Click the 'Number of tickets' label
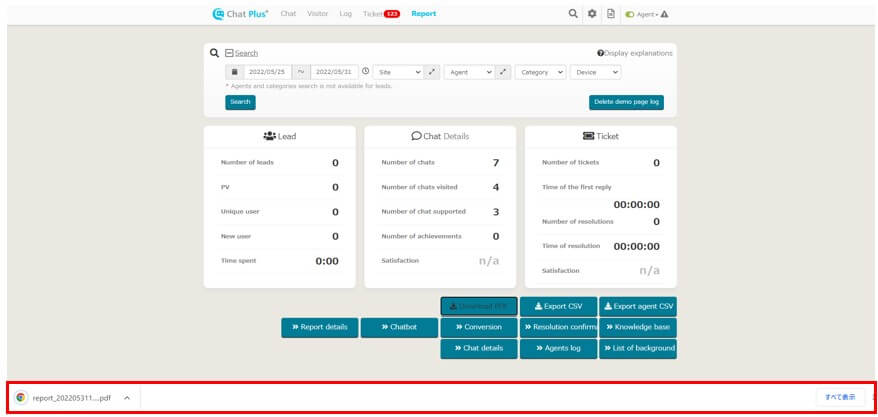The width and height of the screenshot is (878, 417). (571, 162)
